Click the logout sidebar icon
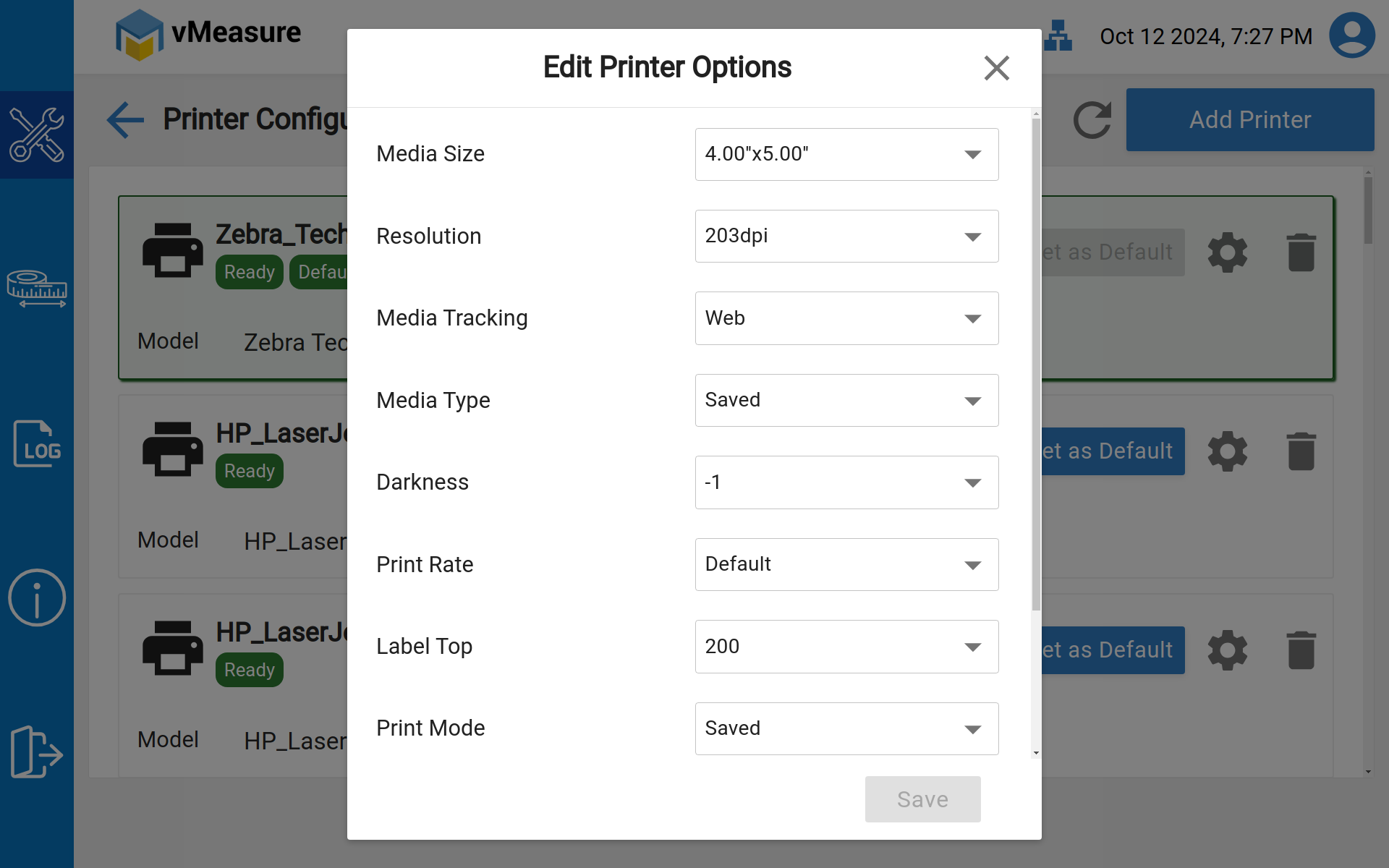Screen dimensions: 1389x868 click(x=36, y=752)
